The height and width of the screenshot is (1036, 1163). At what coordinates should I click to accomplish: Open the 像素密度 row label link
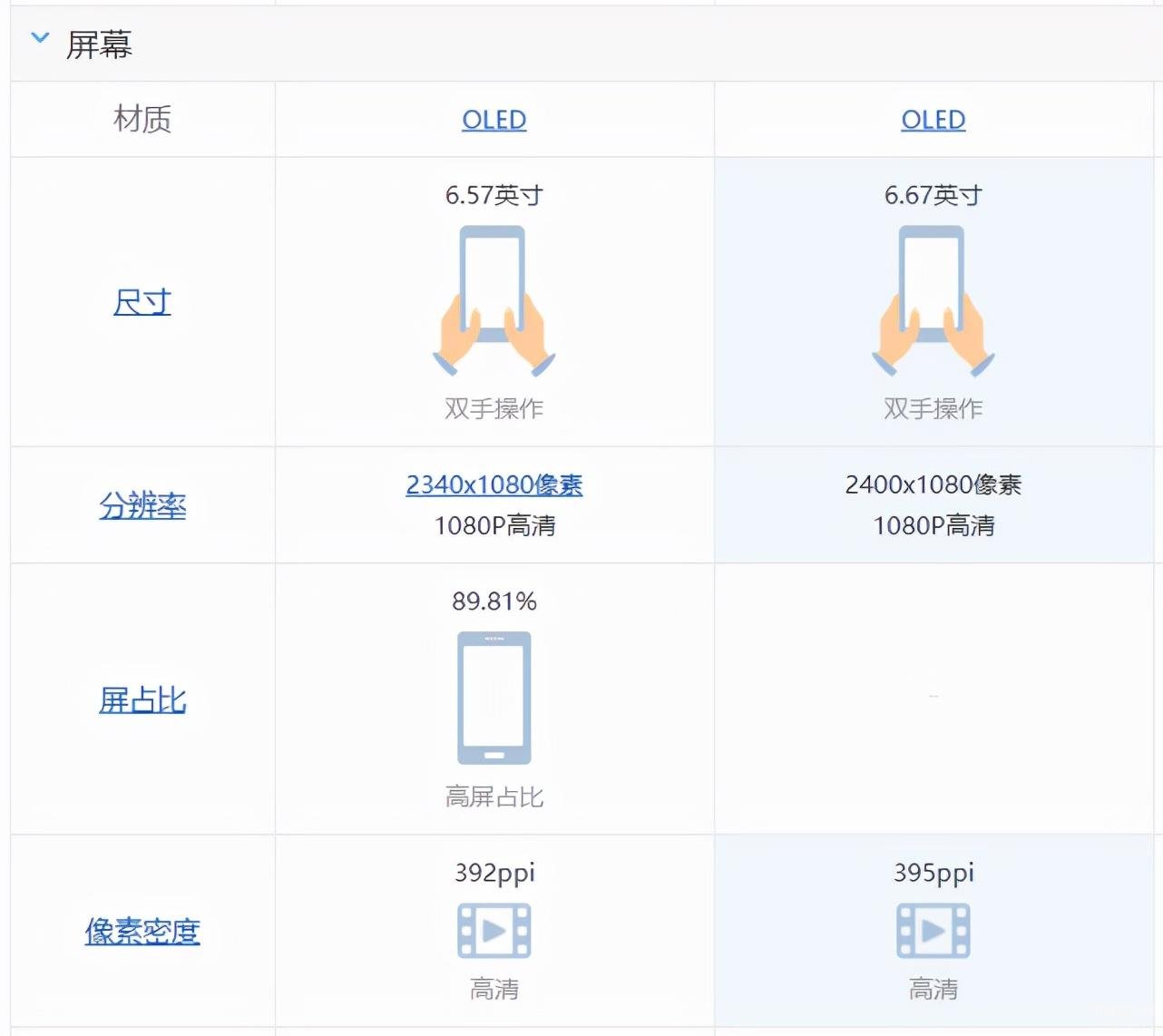tap(142, 931)
